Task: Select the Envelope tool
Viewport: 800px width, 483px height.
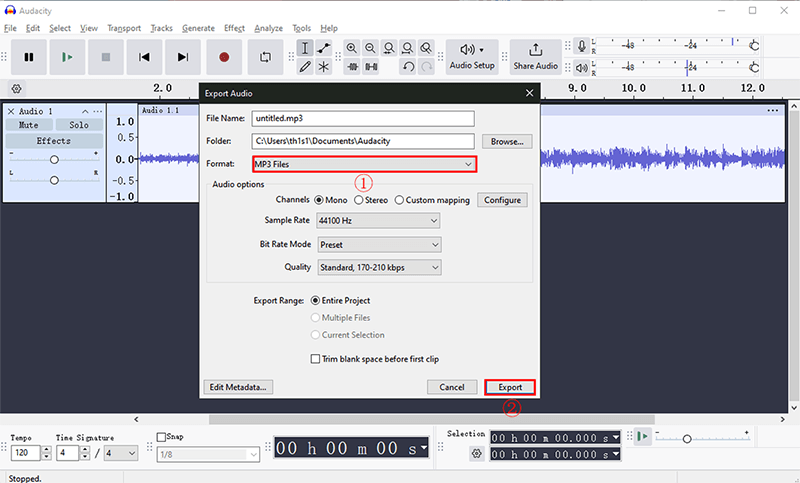Action: pos(323,48)
